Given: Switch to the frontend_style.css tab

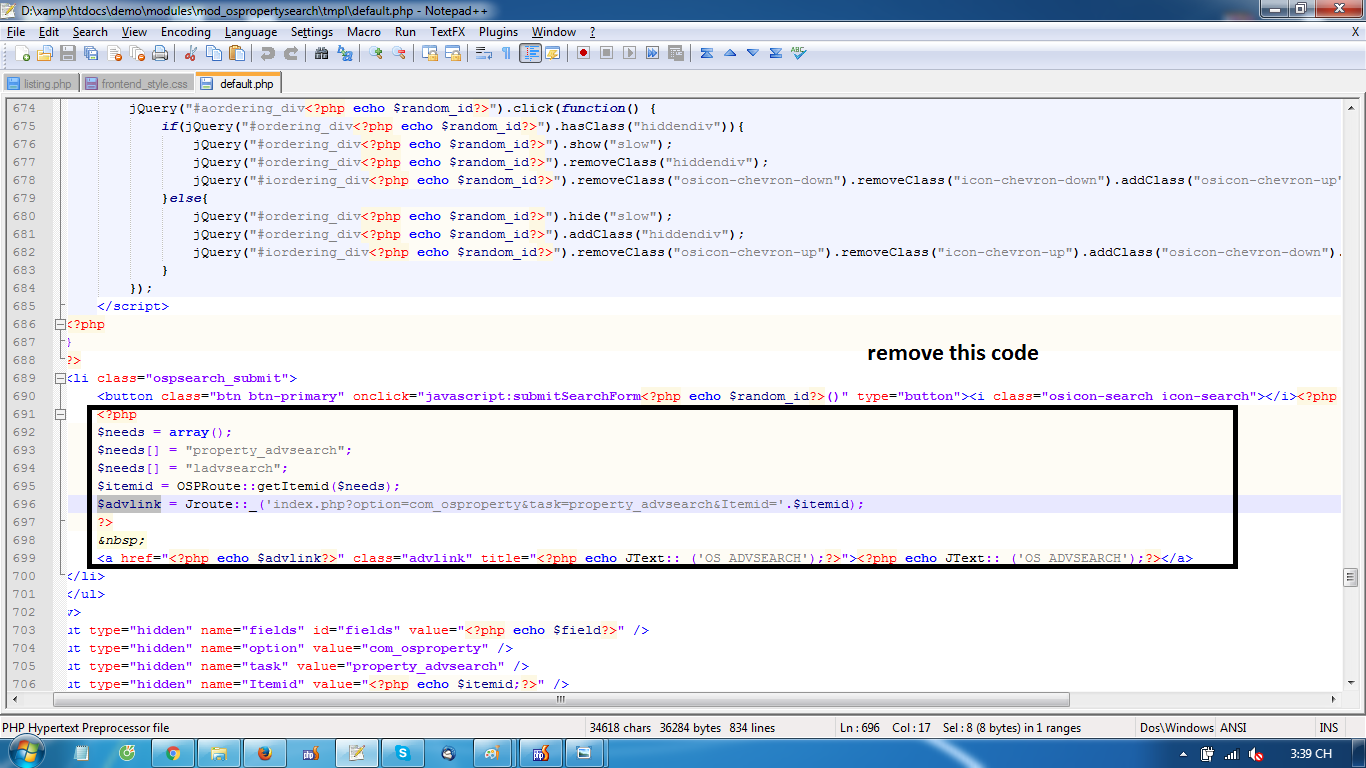Looking at the screenshot, I should (x=136, y=84).
